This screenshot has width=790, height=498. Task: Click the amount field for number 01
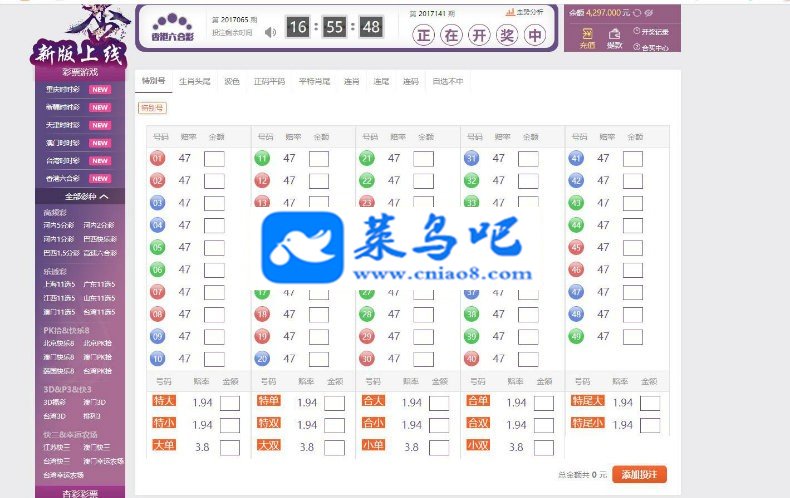coord(214,159)
